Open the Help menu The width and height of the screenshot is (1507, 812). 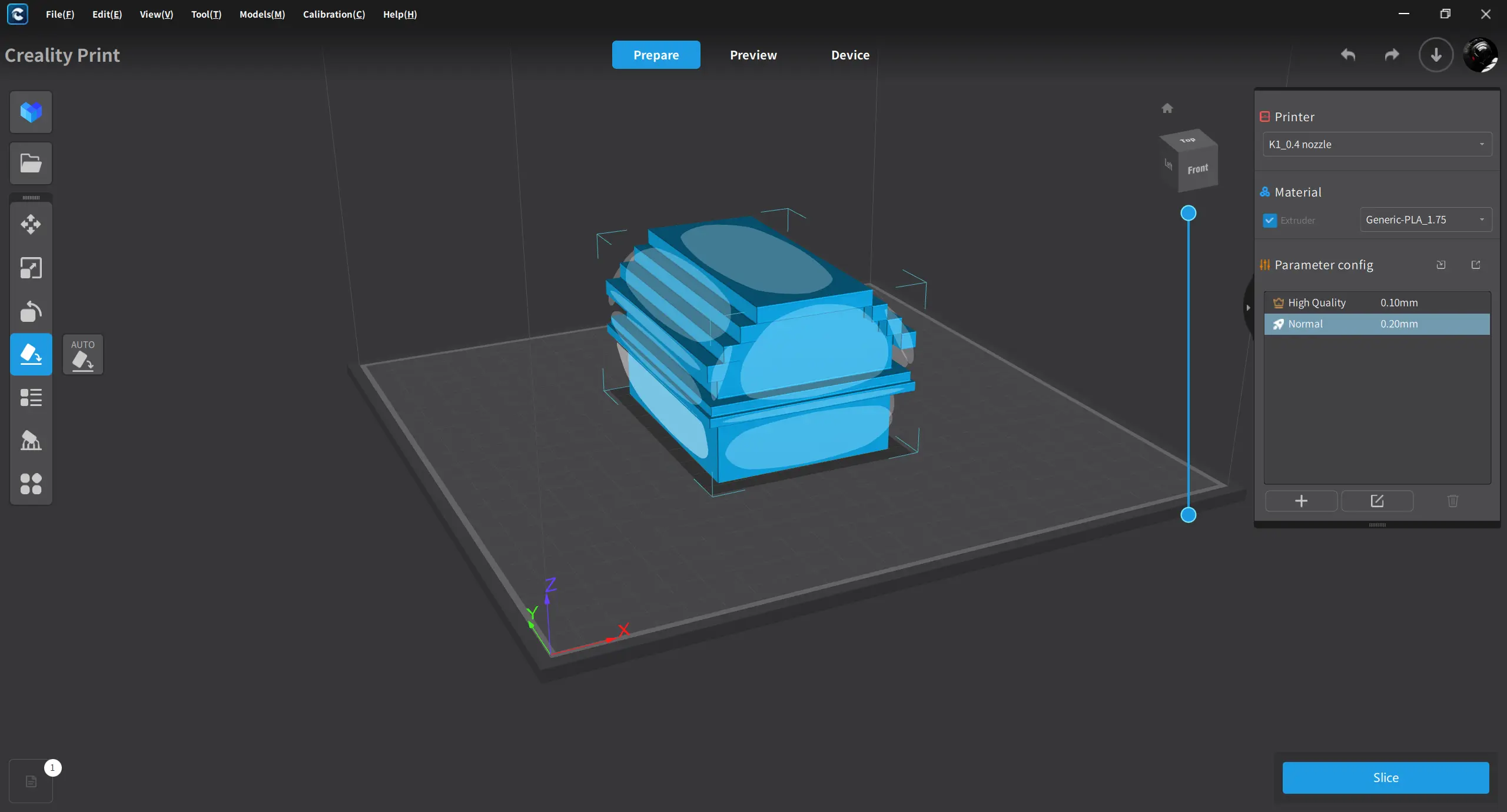click(x=400, y=14)
